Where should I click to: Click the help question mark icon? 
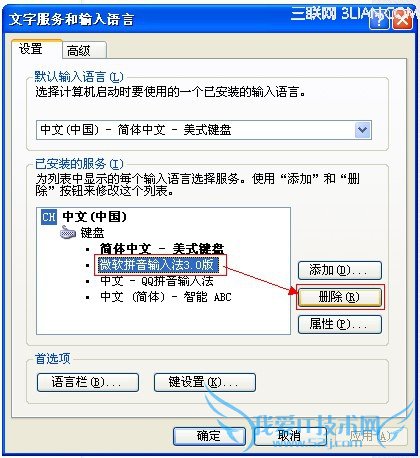[x=379, y=21]
